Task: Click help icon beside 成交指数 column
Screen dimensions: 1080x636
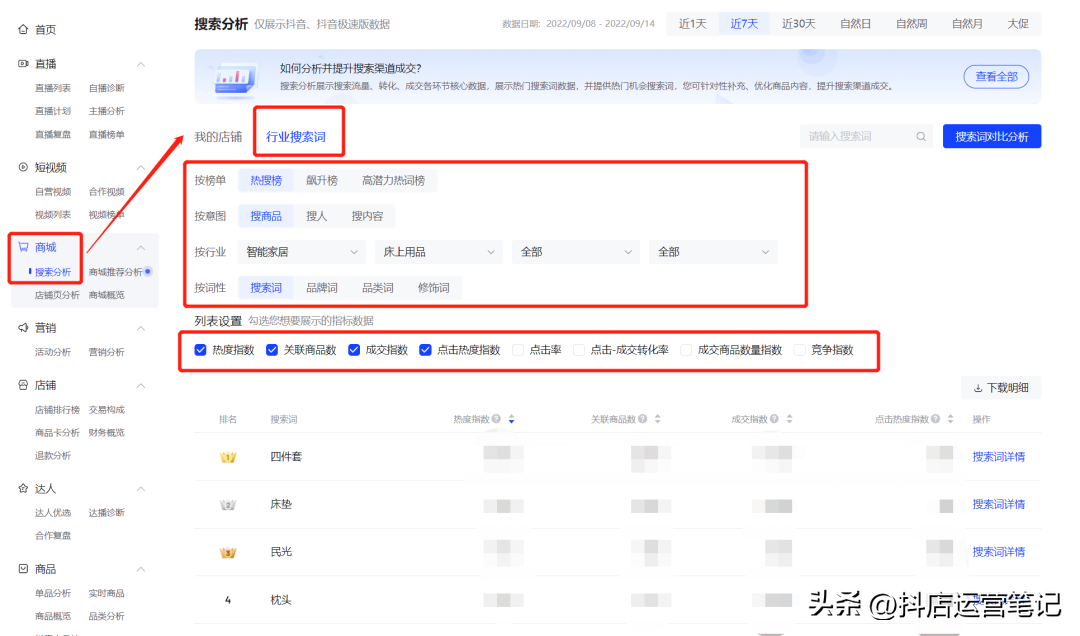Action: coord(774,419)
